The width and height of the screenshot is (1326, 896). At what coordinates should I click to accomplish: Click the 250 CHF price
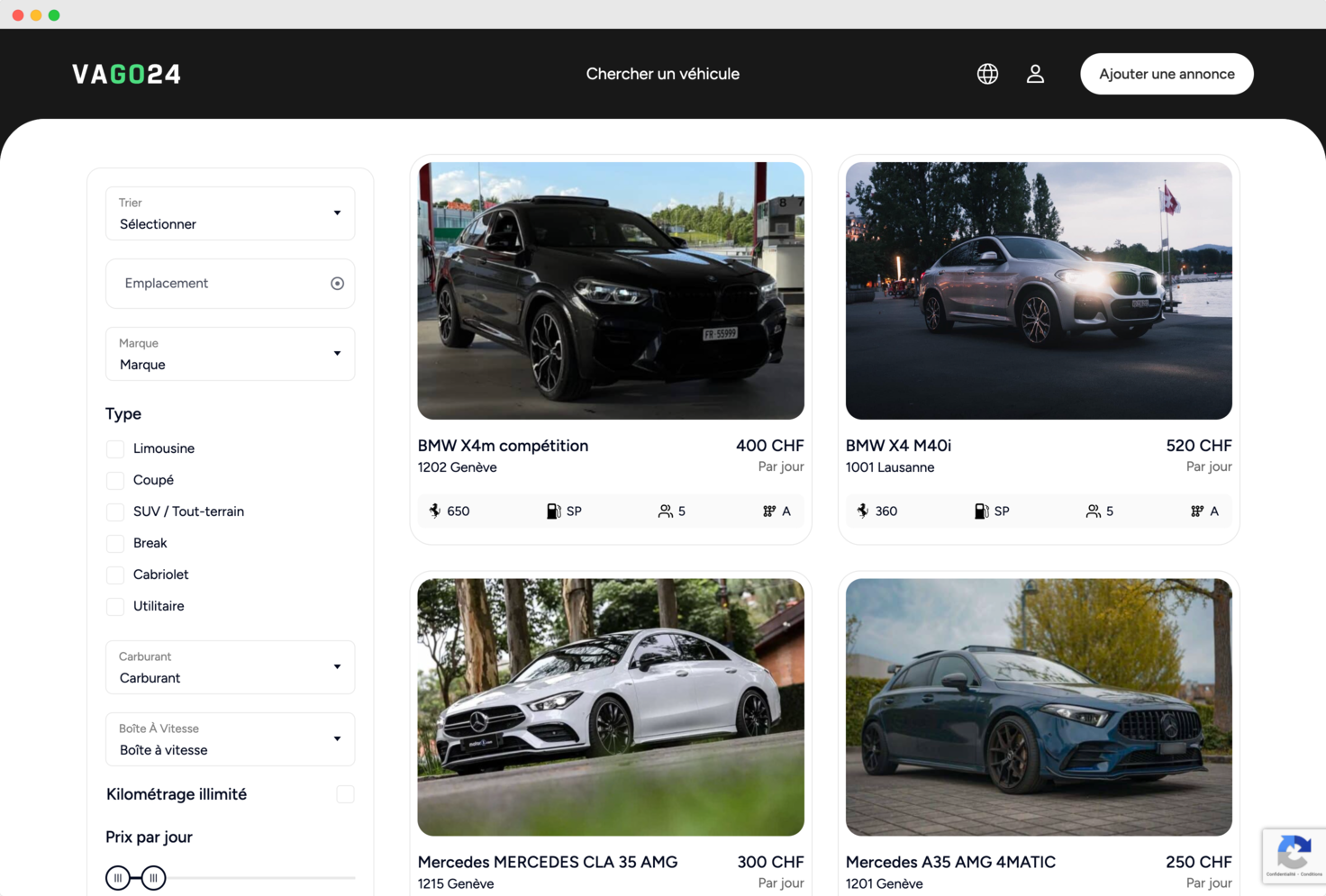[x=1198, y=862]
